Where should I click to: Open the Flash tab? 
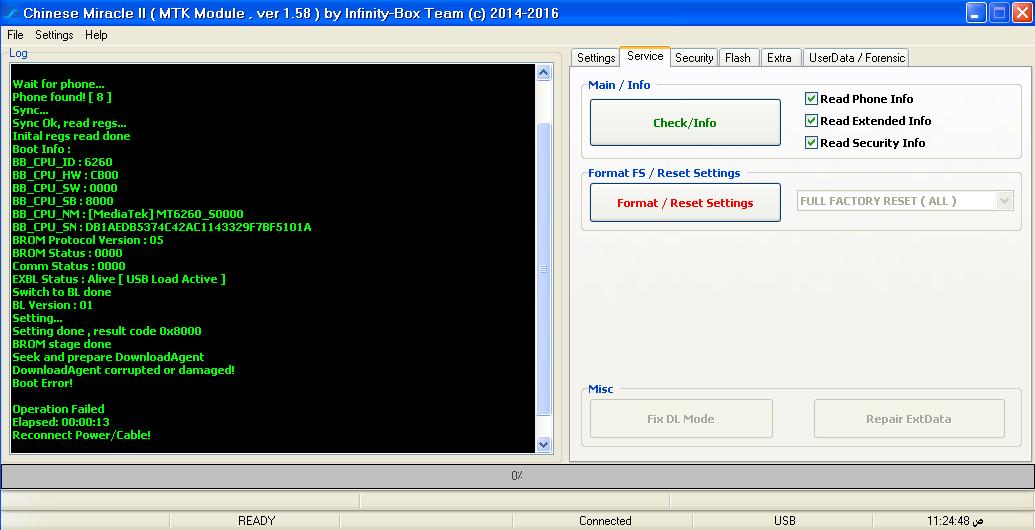[737, 58]
